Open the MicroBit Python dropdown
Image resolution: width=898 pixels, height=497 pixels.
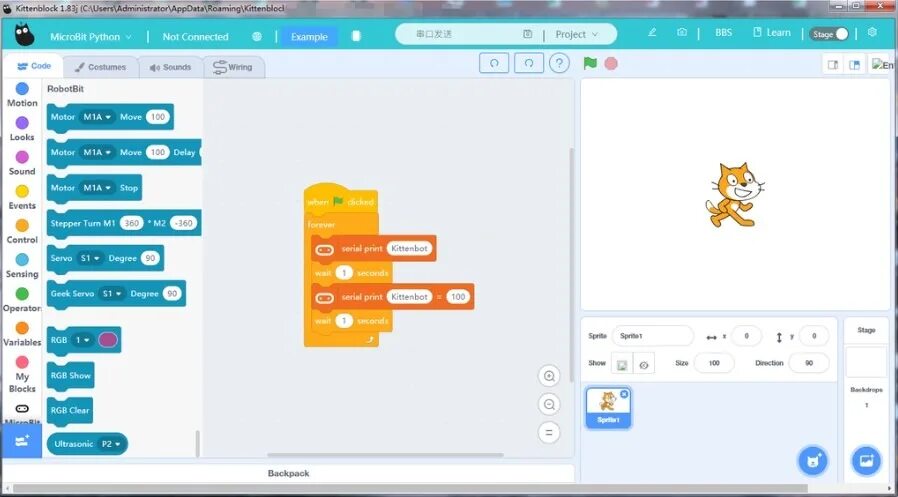pyautogui.click(x=90, y=37)
